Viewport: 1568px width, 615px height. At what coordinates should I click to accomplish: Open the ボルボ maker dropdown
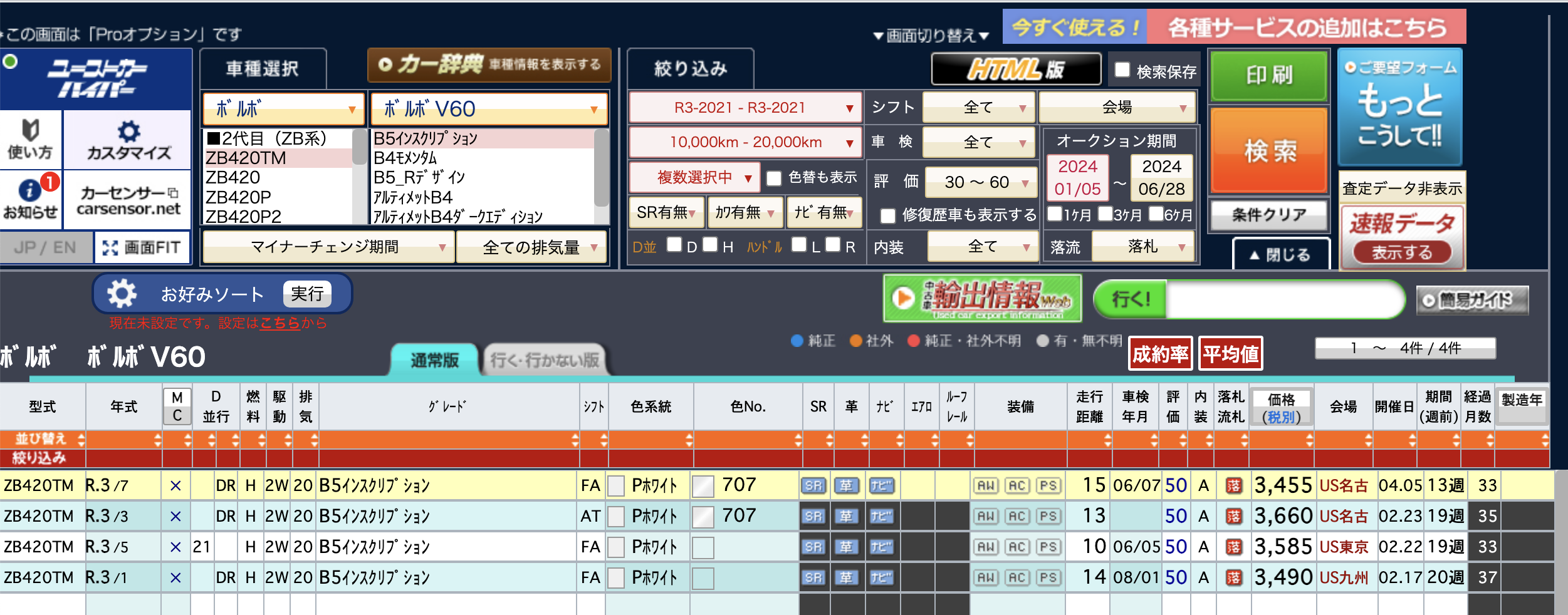284,109
